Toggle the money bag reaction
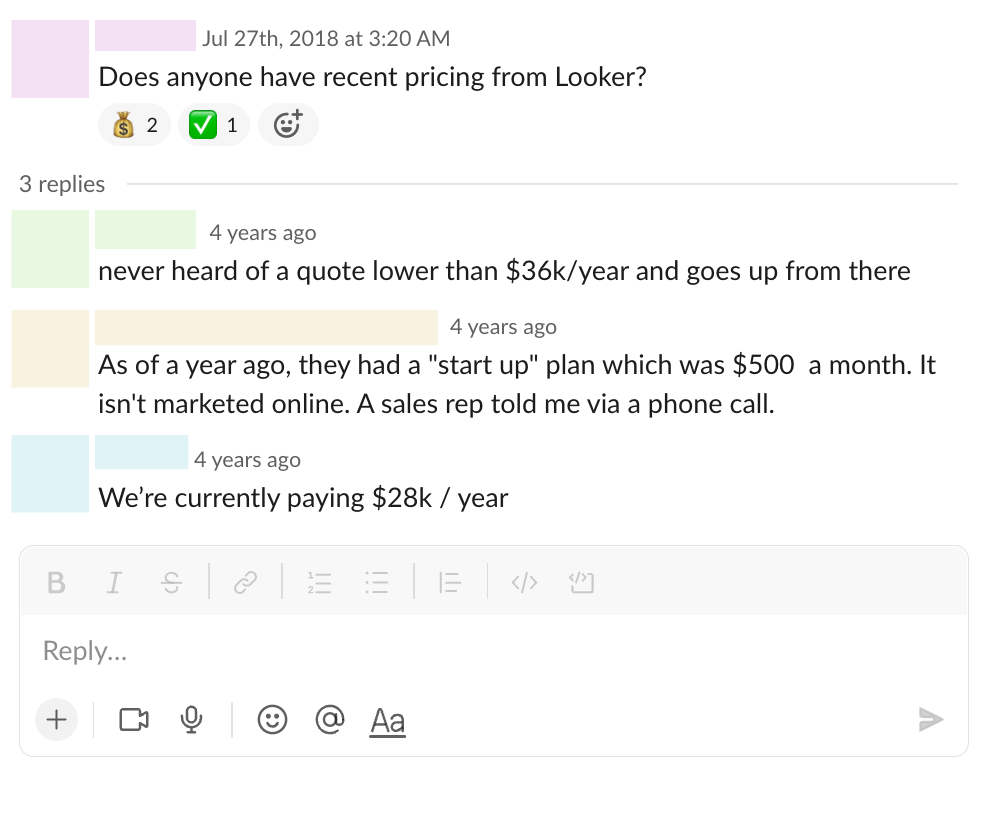 tap(135, 126)
